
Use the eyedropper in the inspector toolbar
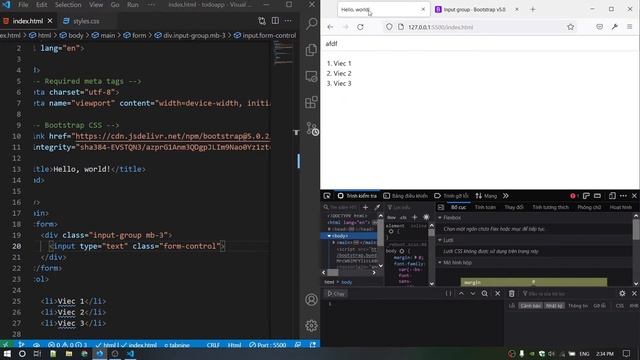(377, 207)
